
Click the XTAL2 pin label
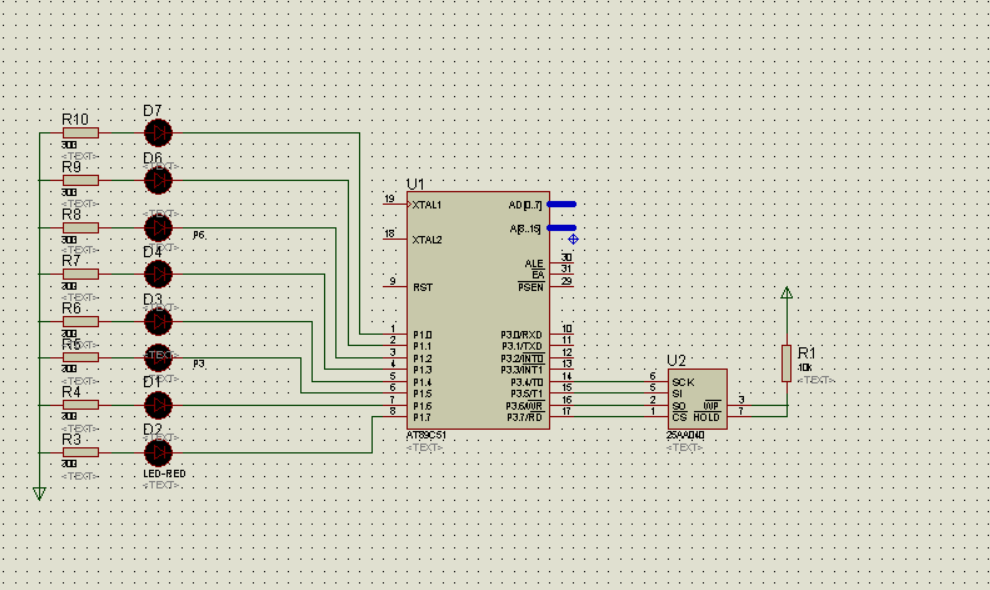coord(427,240)
